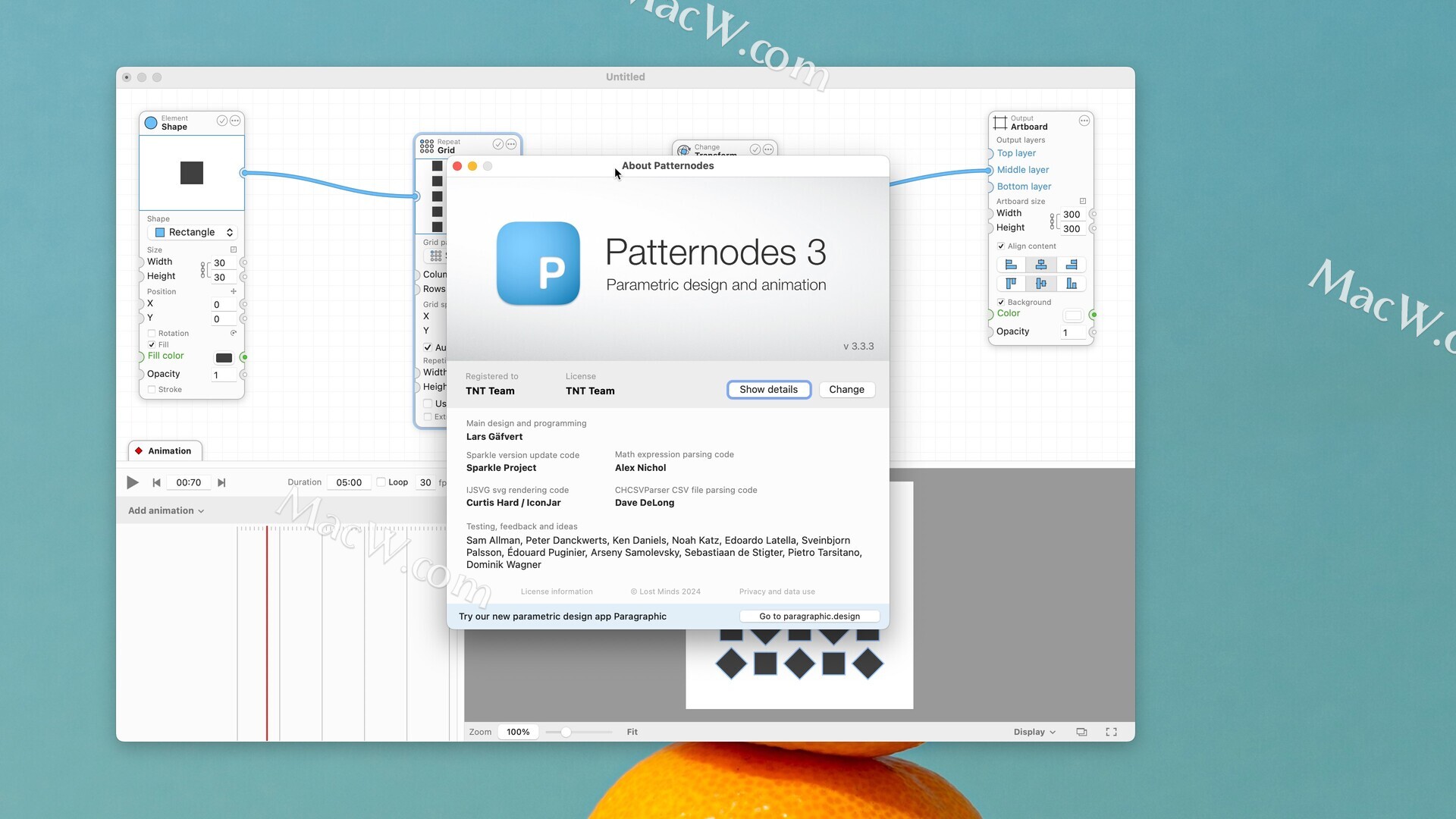Toggle the Fill checkbox in Shape node

pos(152,344)
